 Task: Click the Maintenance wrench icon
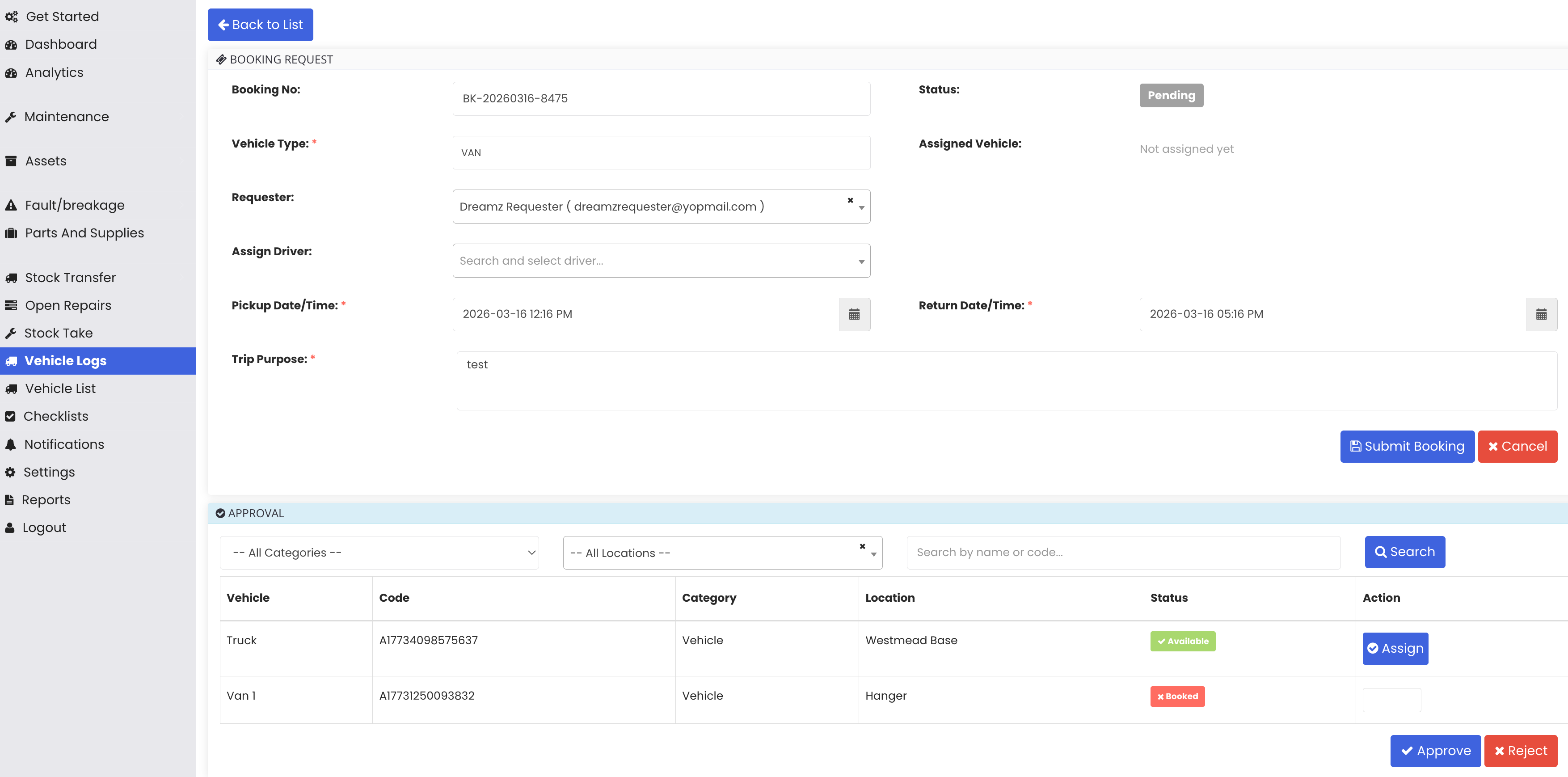[10, 117]
